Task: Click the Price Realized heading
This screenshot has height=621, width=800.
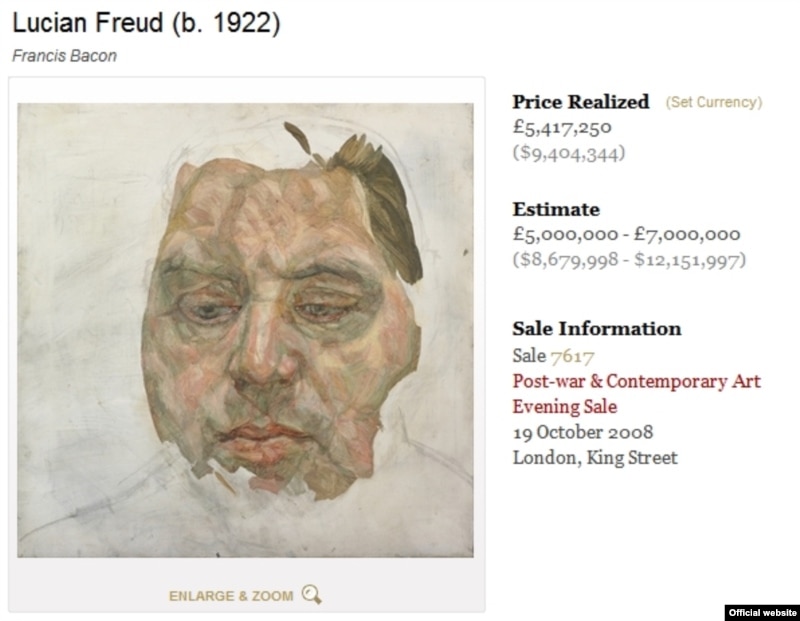Action: pyautogui.click(x=581, y=102)
